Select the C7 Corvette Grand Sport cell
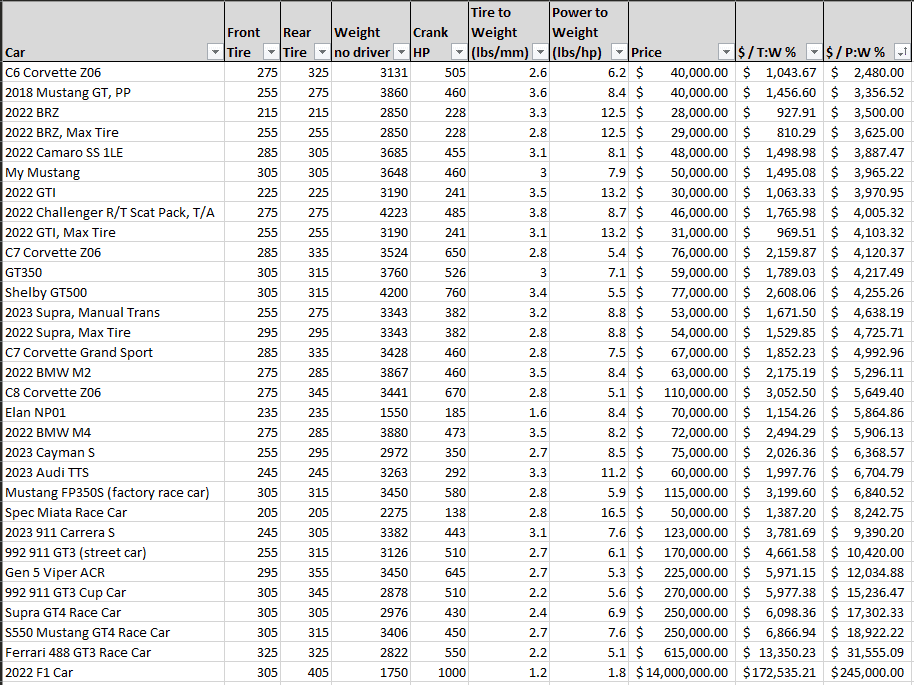 click(x=113, y=353)
